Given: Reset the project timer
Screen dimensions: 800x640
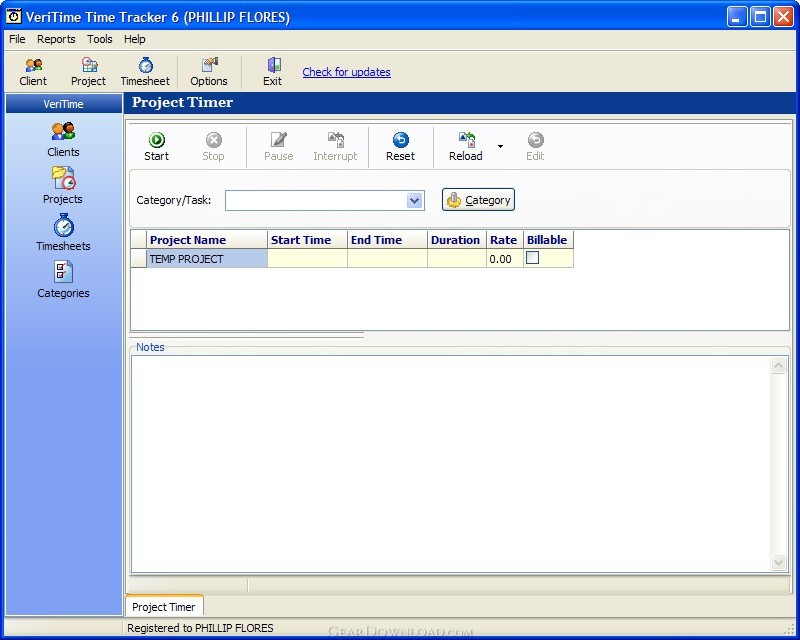Looking at the screenshot, I should coord(401,146).
